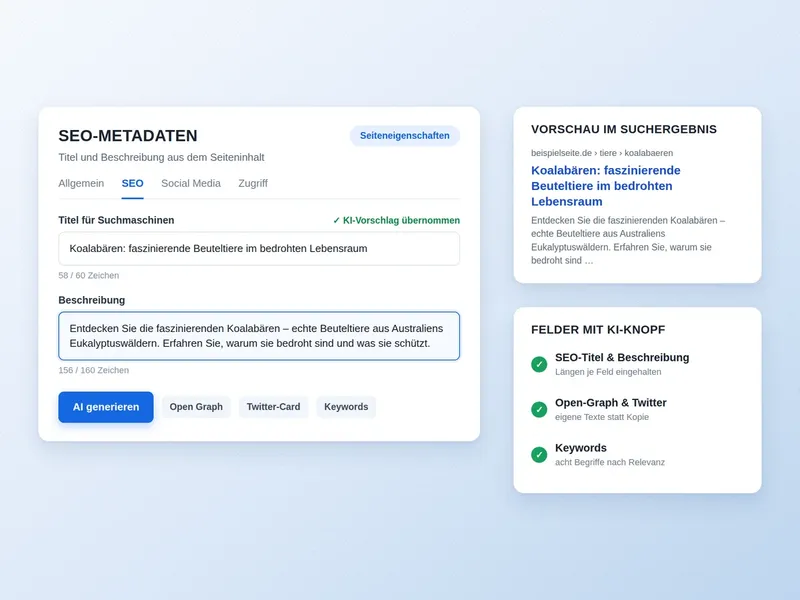Open the Zugriff tab
Viewport: 800px width, 600px height.
[x=253, y=184]
